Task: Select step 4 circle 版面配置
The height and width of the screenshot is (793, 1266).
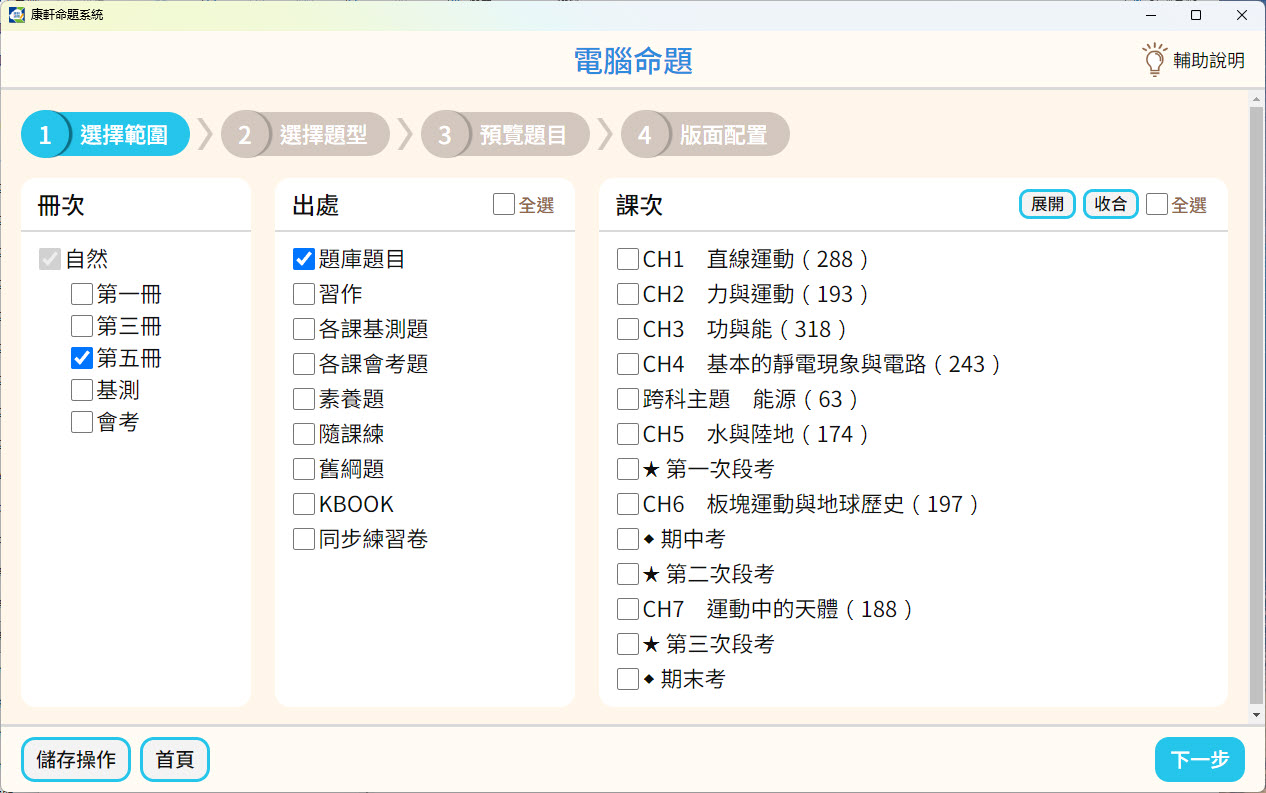Action: click(645, 135)
